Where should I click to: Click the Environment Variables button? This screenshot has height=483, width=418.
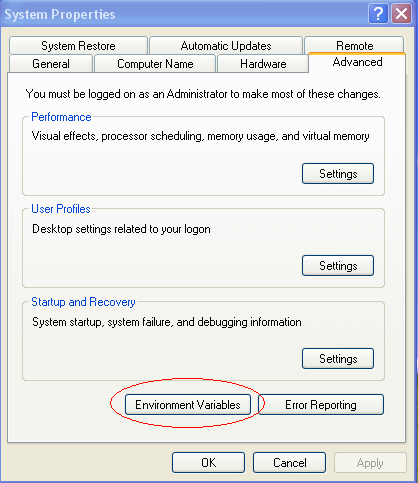click(188, 405)
